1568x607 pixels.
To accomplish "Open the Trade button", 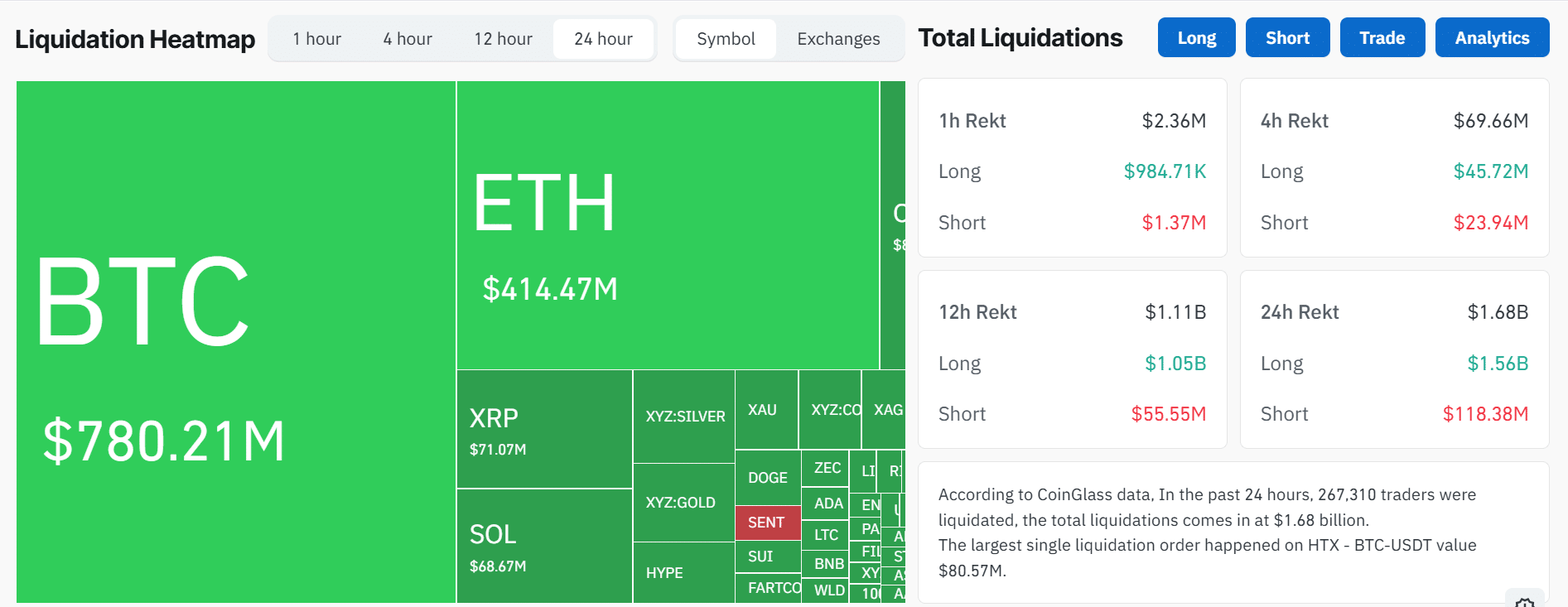I will [1382, 38].
